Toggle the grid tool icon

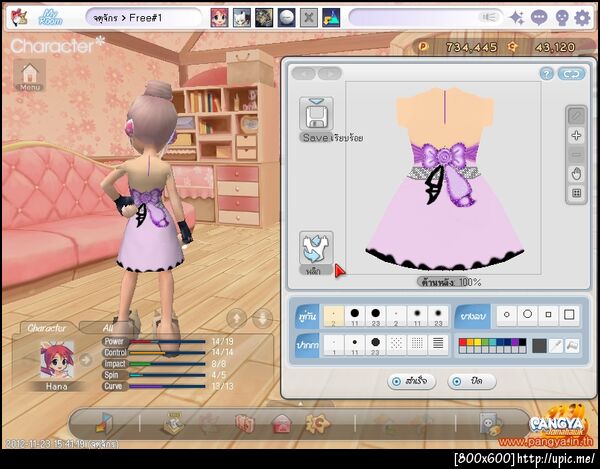pyautogui.click(x=576, y=193)
